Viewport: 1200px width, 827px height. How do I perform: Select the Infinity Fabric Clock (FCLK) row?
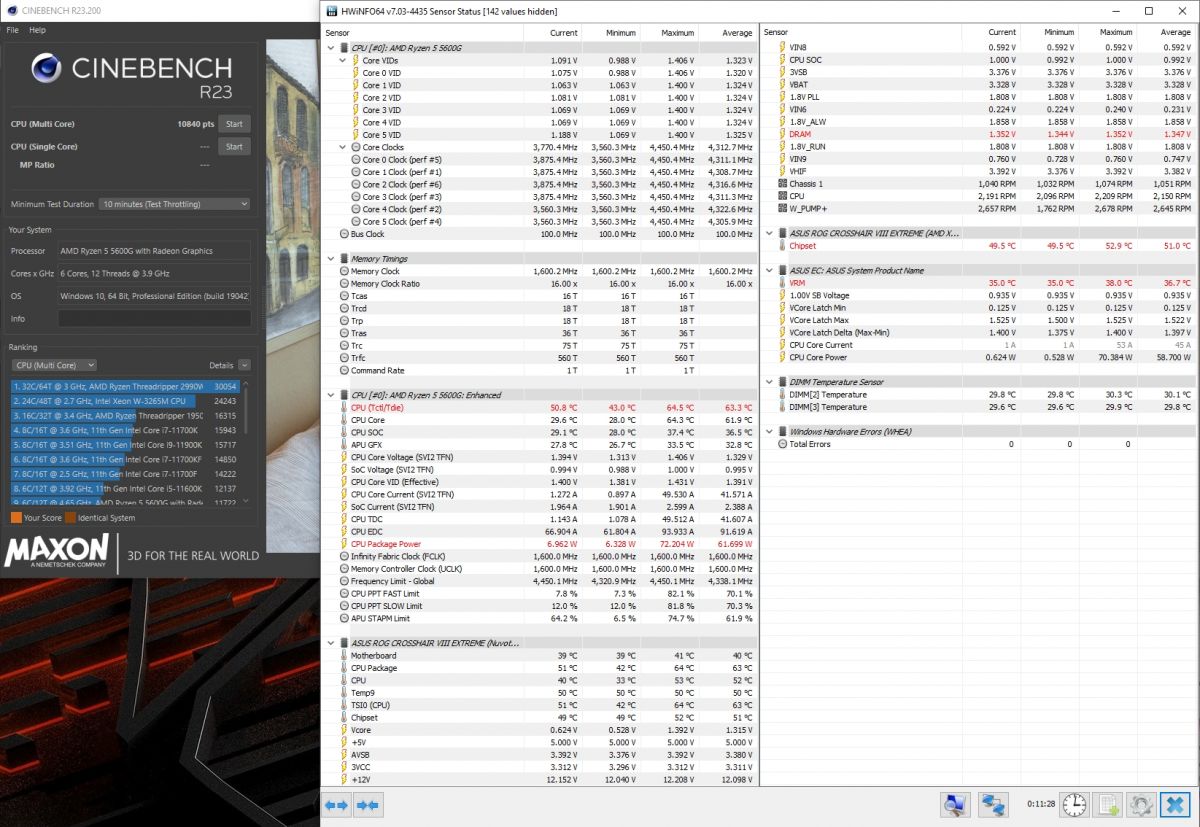click(x=540, y=557)
